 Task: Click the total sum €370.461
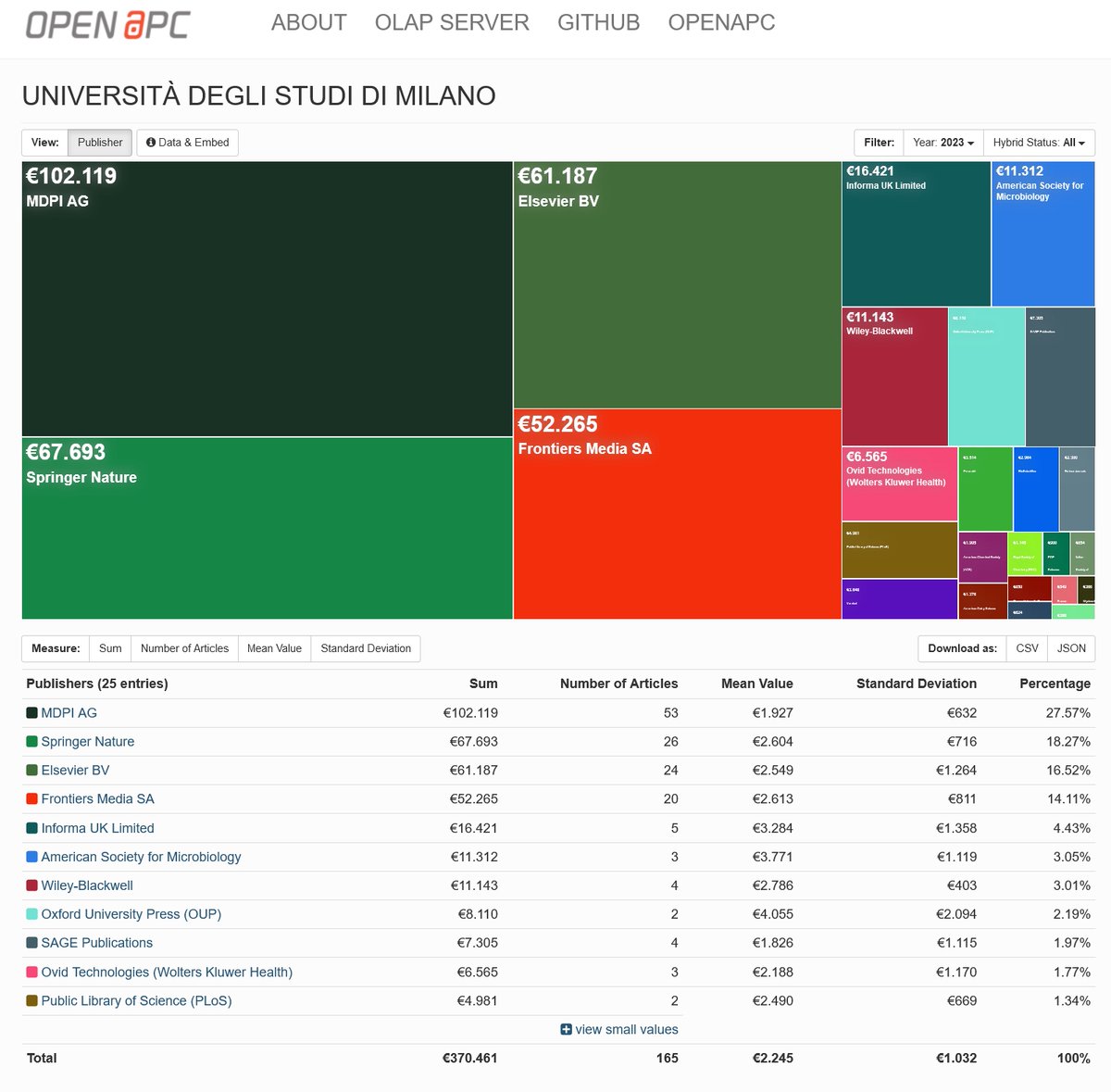coord(470,1059)
